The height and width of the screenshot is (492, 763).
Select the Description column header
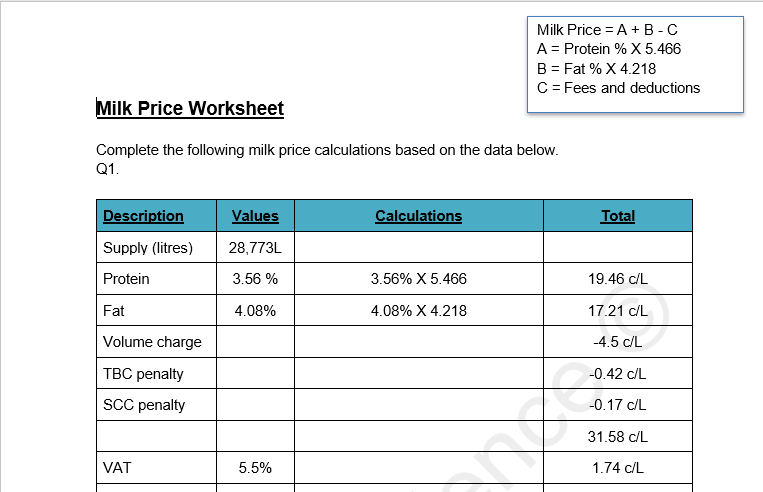143,216
